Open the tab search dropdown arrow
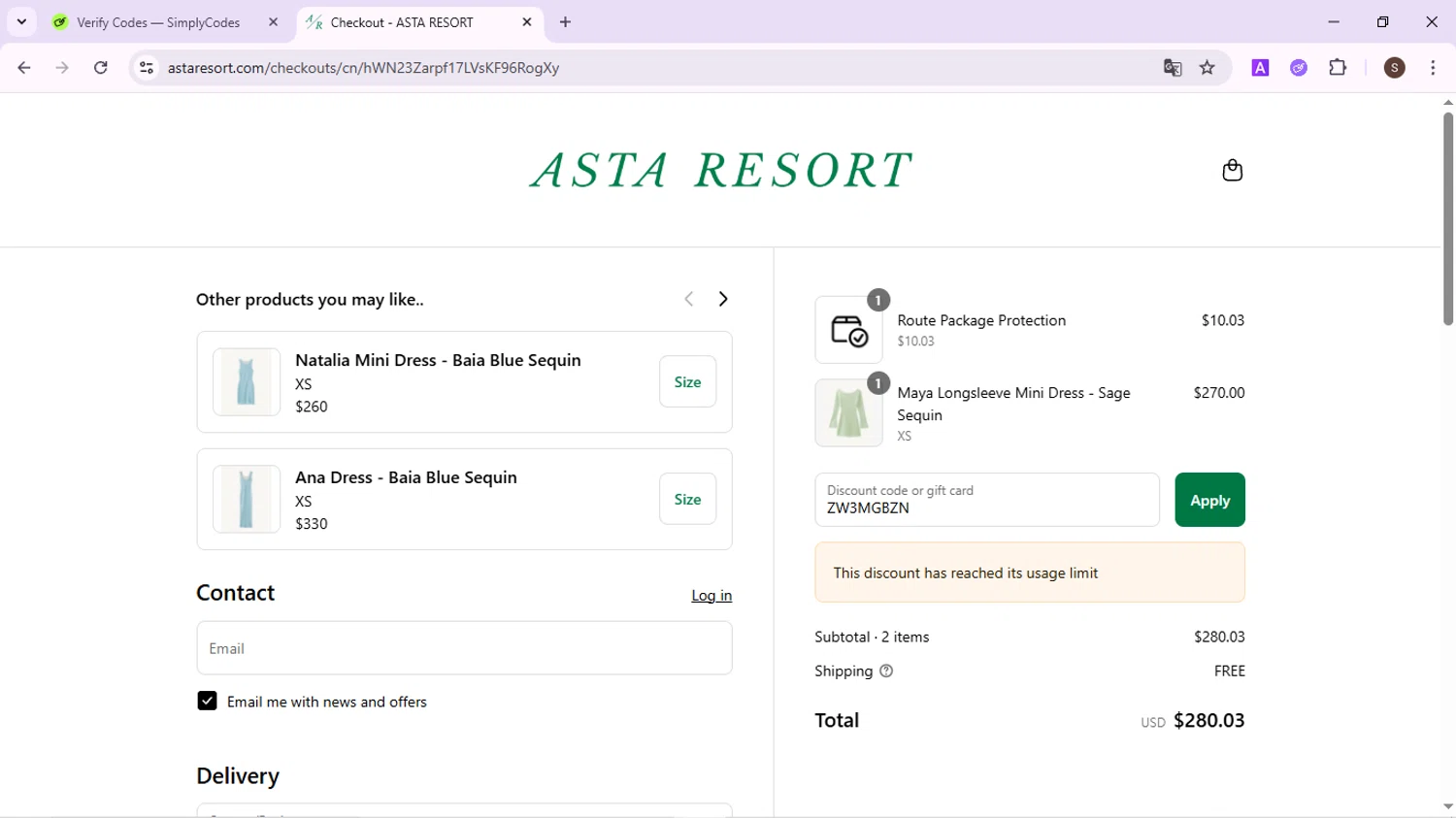 click(21, 21)
